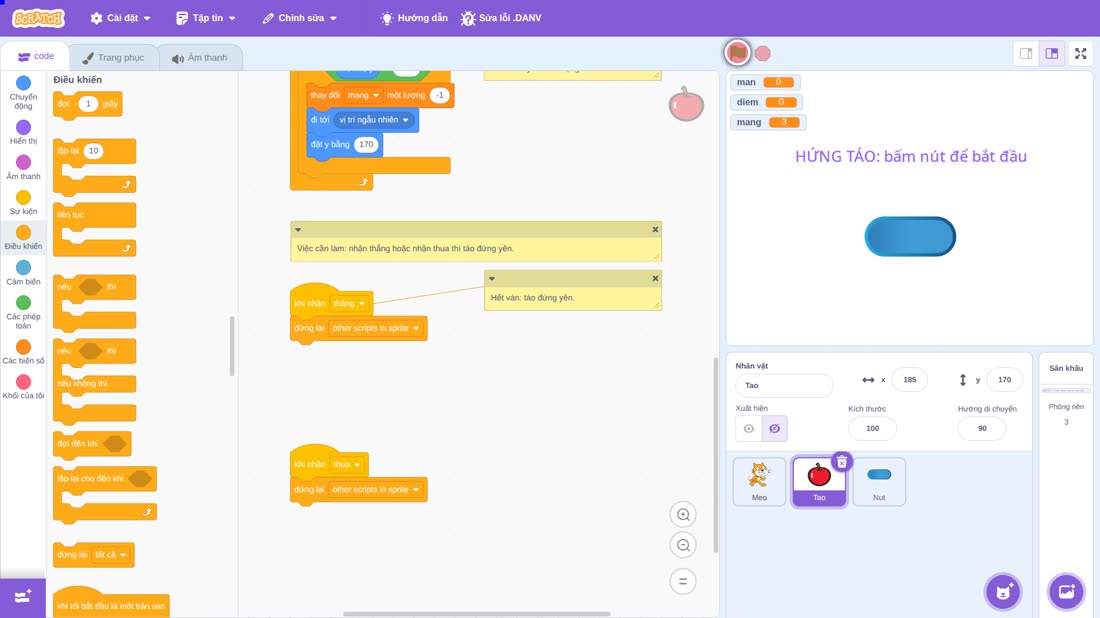Viewport: 1100px width, 618px height.
Task: Open the choose a sprite button
Action: click(x=1003, y=591)
